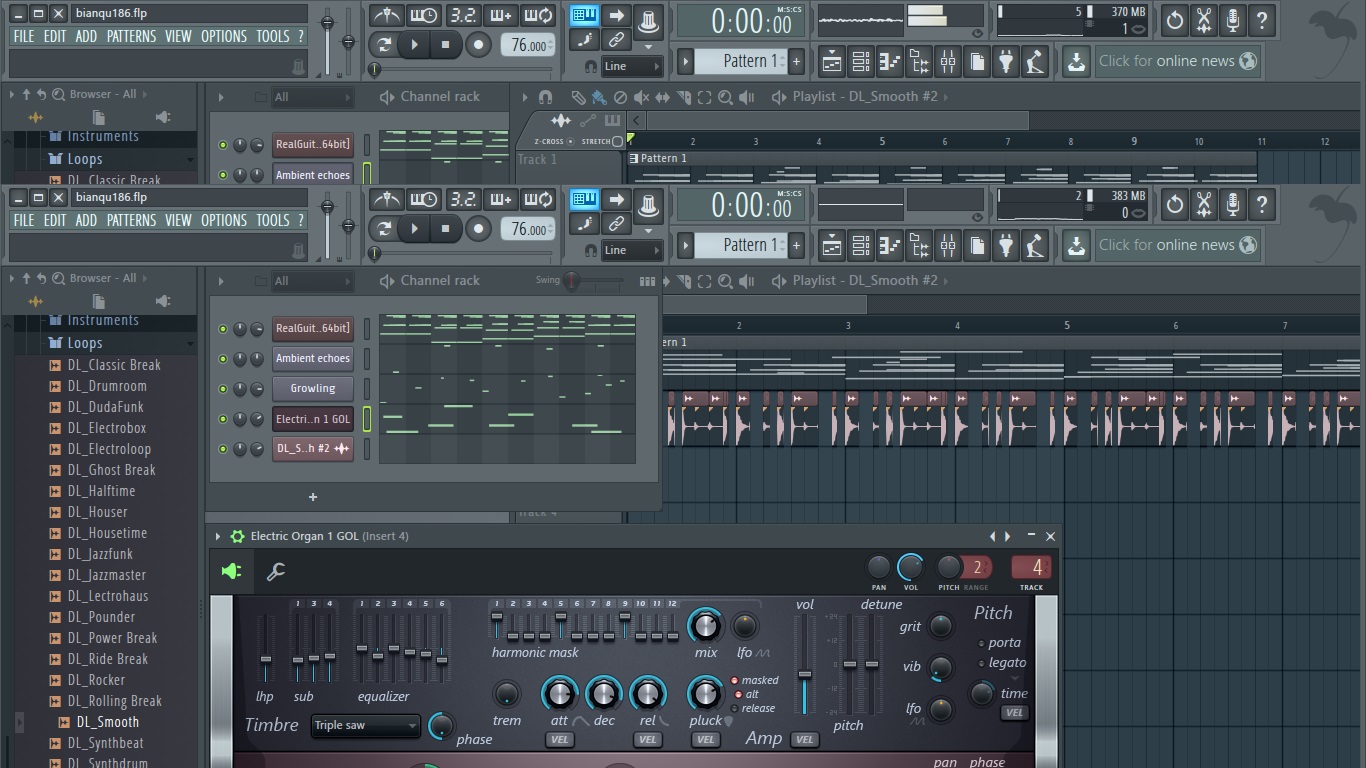
Task: Select the Mute speaker tool in Playlist toolbar
Action: pos(641,97)
